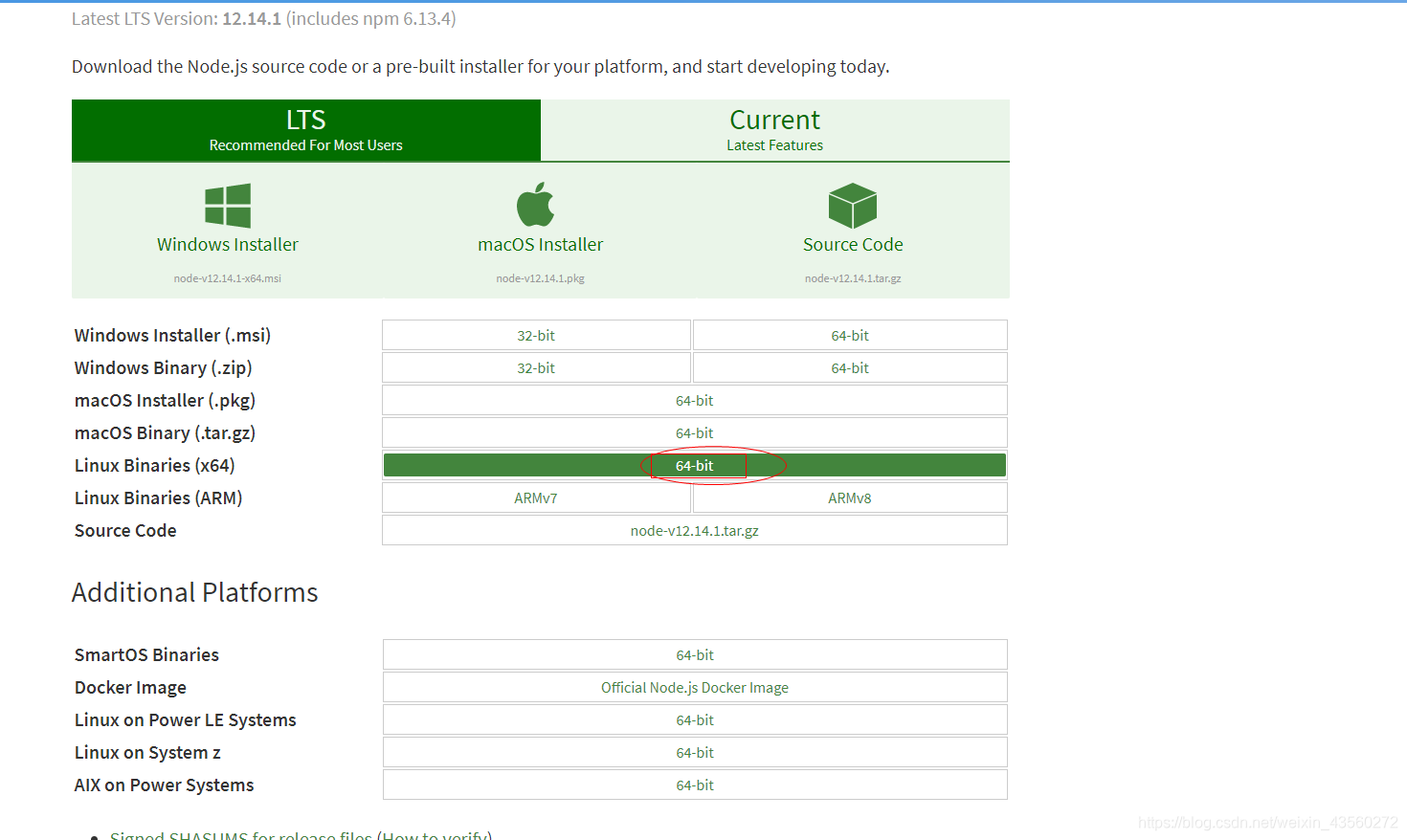The height and width of the screenshot is (840, 1407).
Task: Download AIX on Power Systems 64-bit
Action: click(x=695, y=785)
